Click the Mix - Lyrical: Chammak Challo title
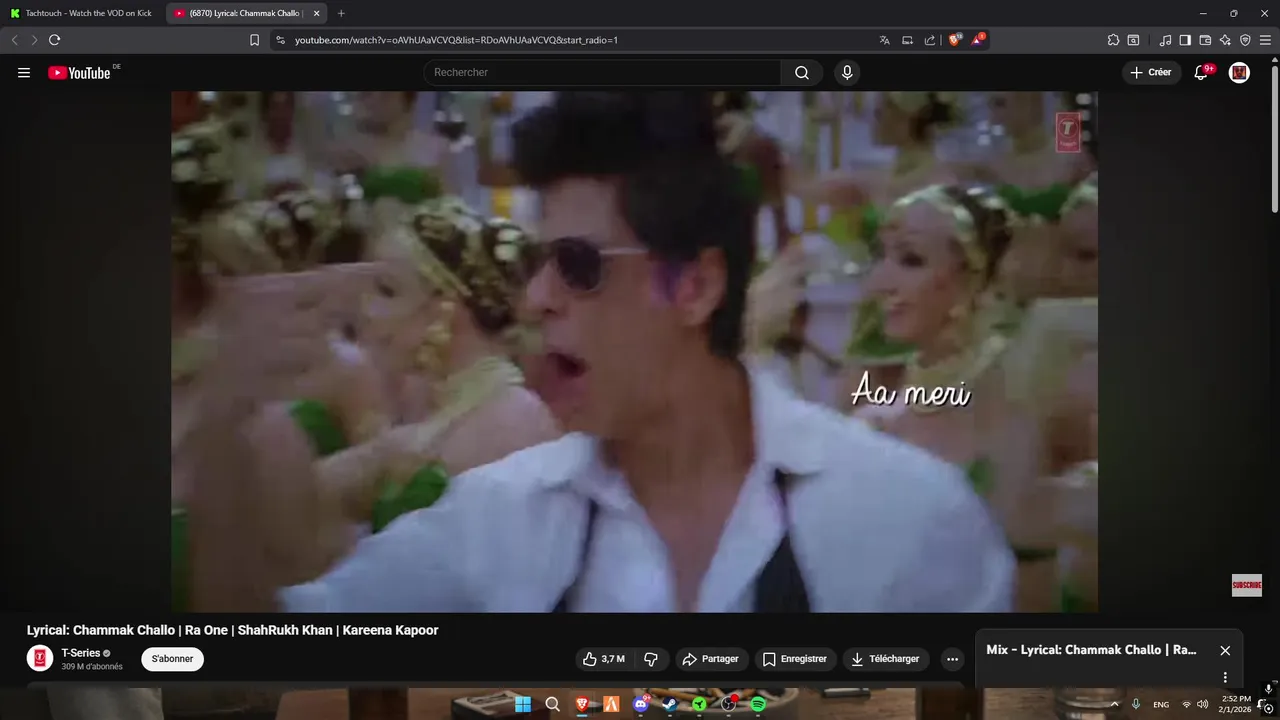The width and height of the screenshot is (1280, 720). [x=1091, y=650]
